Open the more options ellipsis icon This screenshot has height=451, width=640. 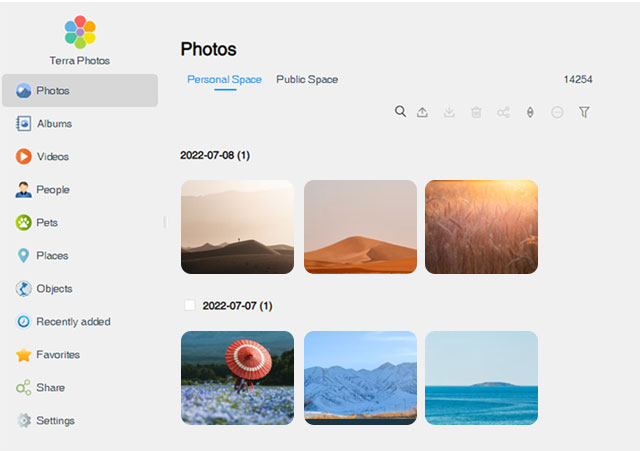pos(557,112)
